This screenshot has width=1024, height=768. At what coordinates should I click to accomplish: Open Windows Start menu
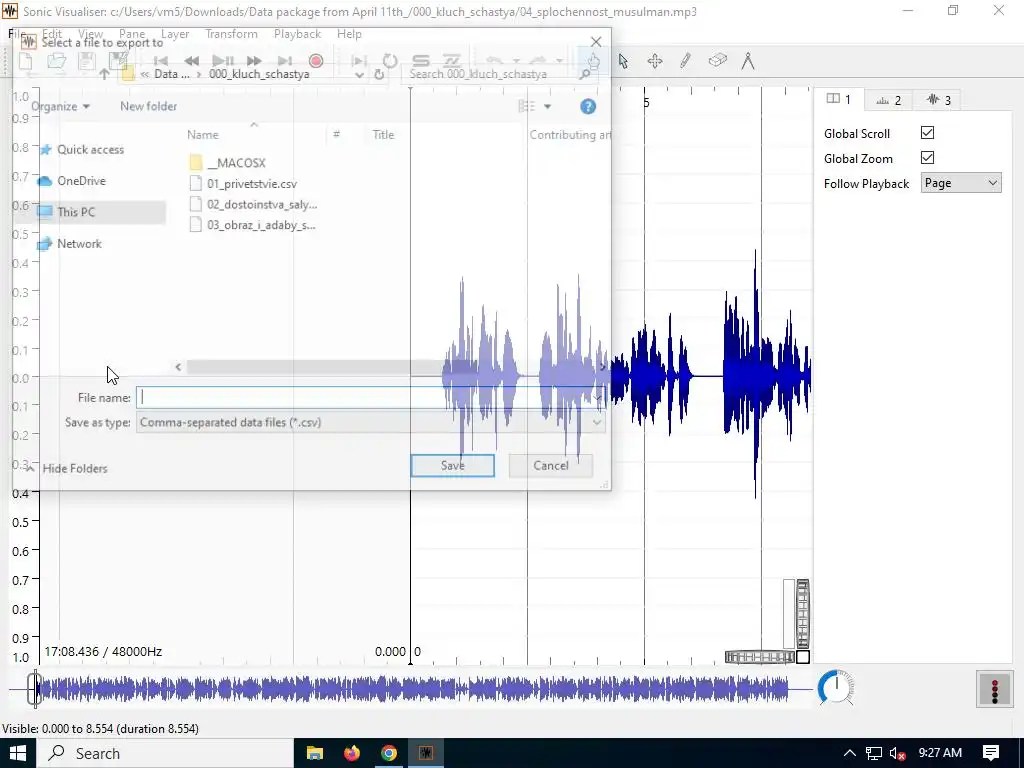[x=17, y=753]
